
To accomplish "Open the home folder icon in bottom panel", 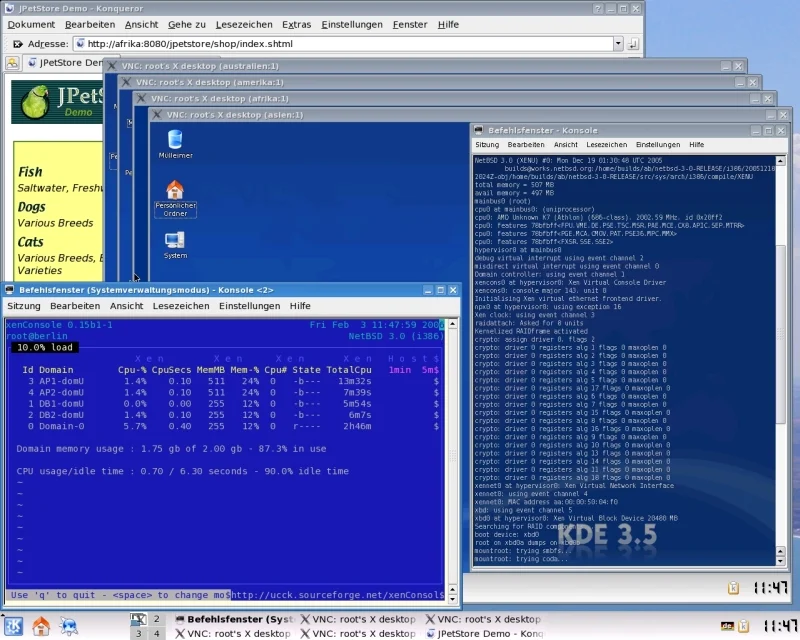I will [x=41, y=626].
